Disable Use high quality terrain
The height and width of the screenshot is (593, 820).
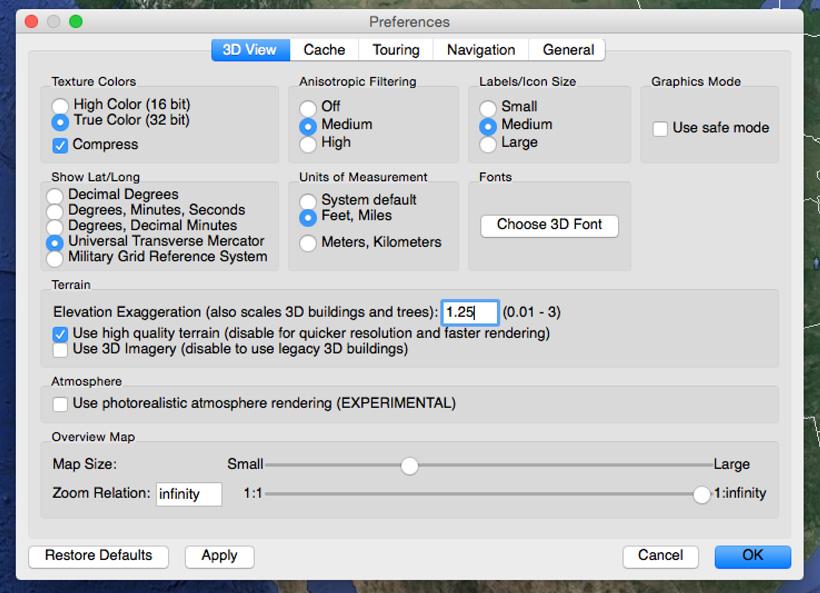coord(58,333)
